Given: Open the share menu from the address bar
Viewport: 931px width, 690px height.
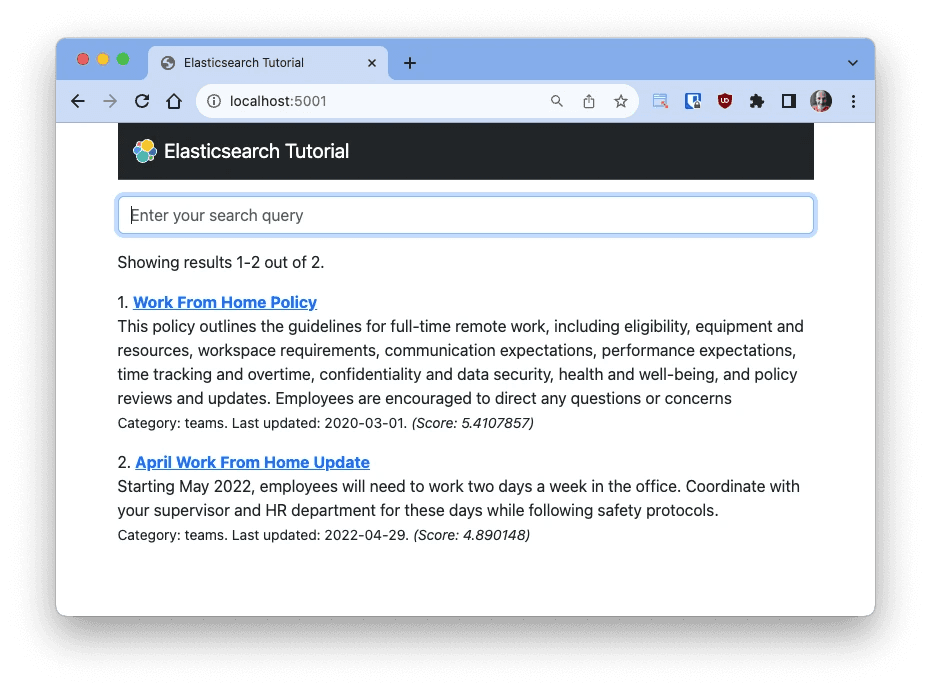Looking at the screenshot, I should [588, 101].
